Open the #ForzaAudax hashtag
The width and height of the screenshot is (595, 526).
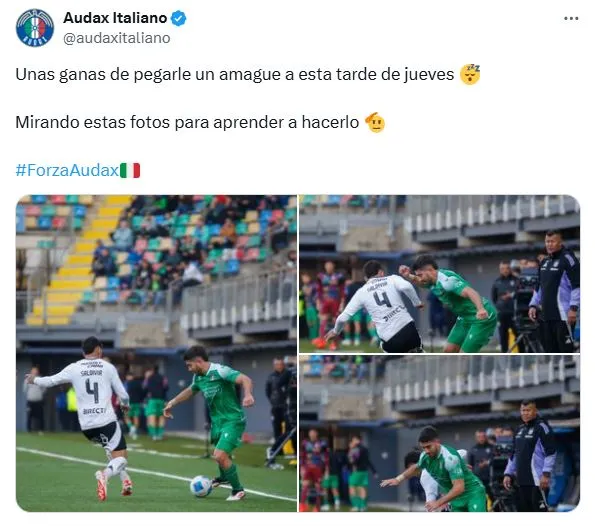(x=67, y=170)
